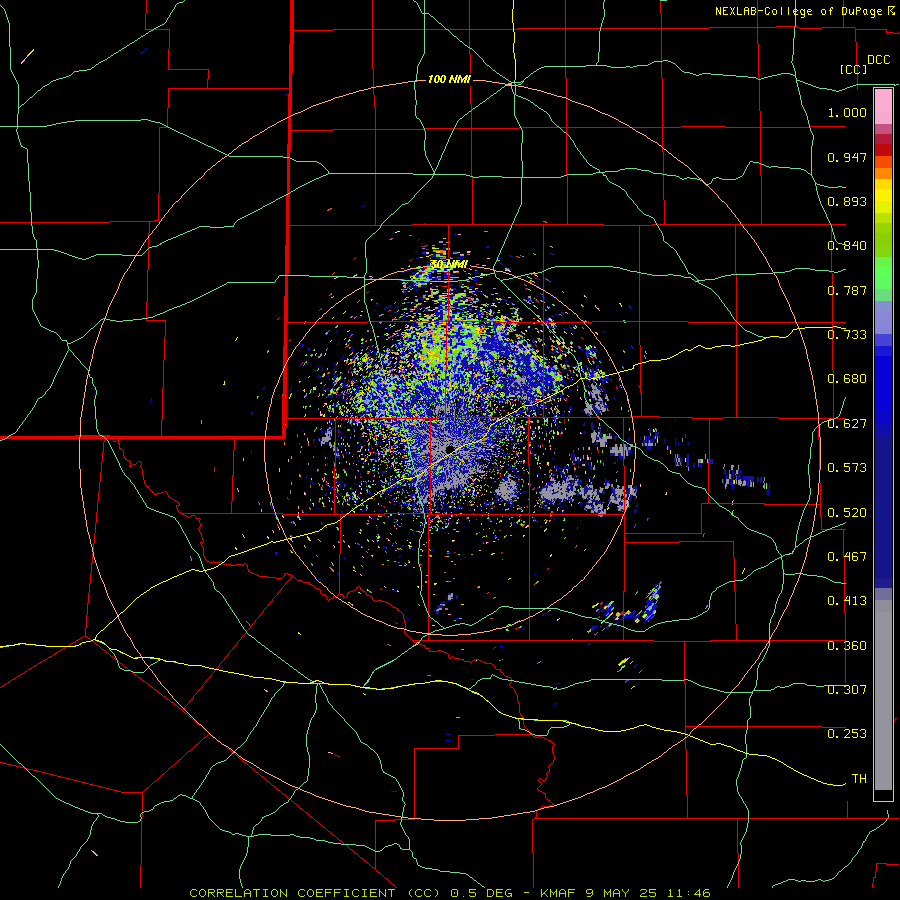Click the [CC] unit label
Viewport: 900px width, 900px height.
pyautogui.click(x=853, y=69)
